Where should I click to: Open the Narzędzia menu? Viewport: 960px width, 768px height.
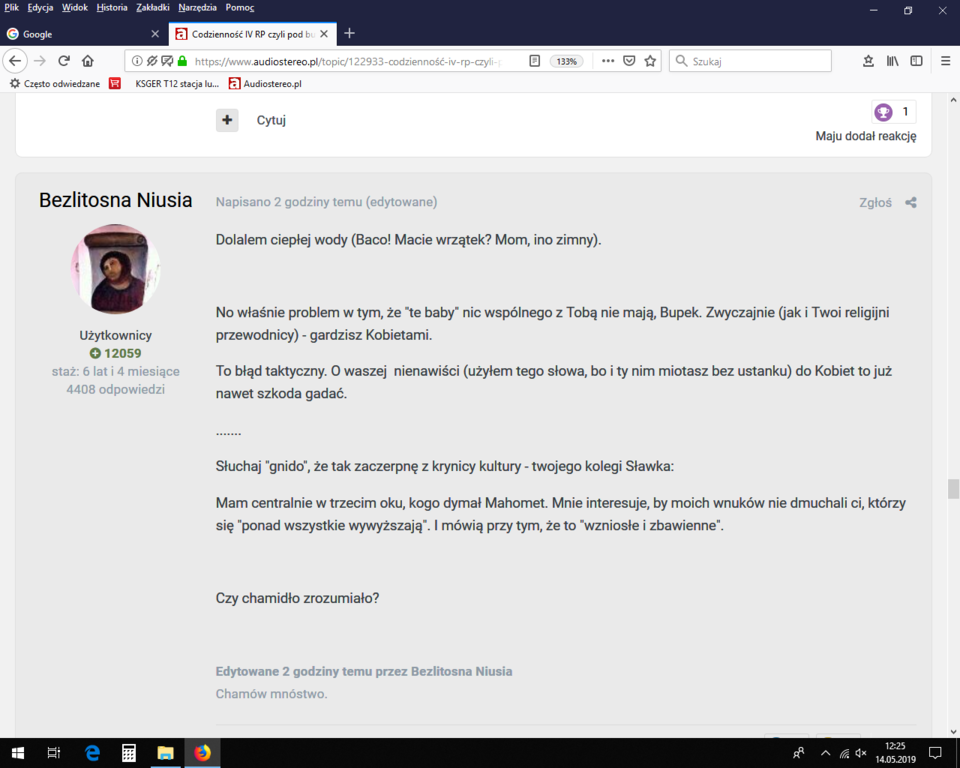(197, 8)
